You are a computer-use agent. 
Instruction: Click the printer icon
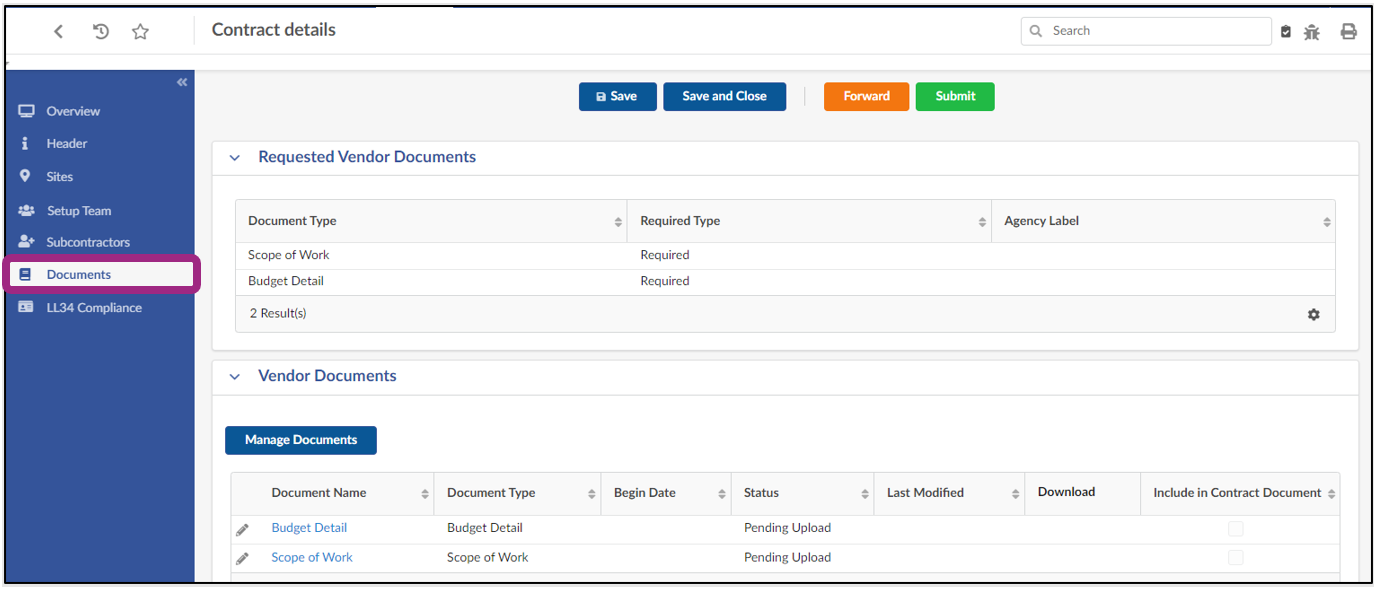1348,32
